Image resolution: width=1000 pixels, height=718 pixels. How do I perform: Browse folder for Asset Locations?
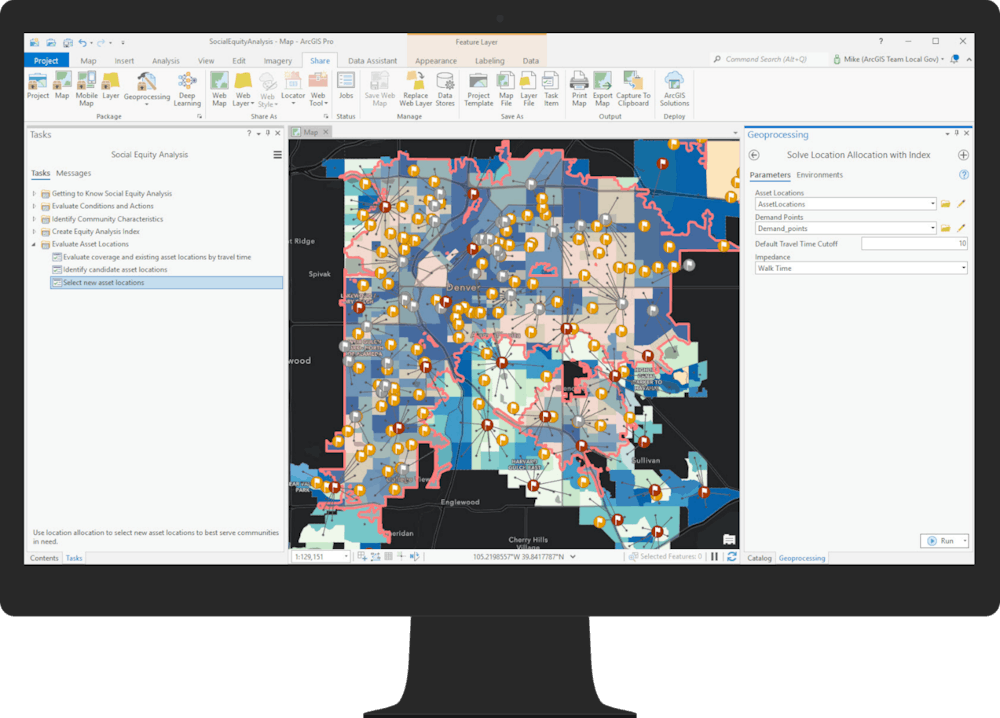[x=946, y=204]
